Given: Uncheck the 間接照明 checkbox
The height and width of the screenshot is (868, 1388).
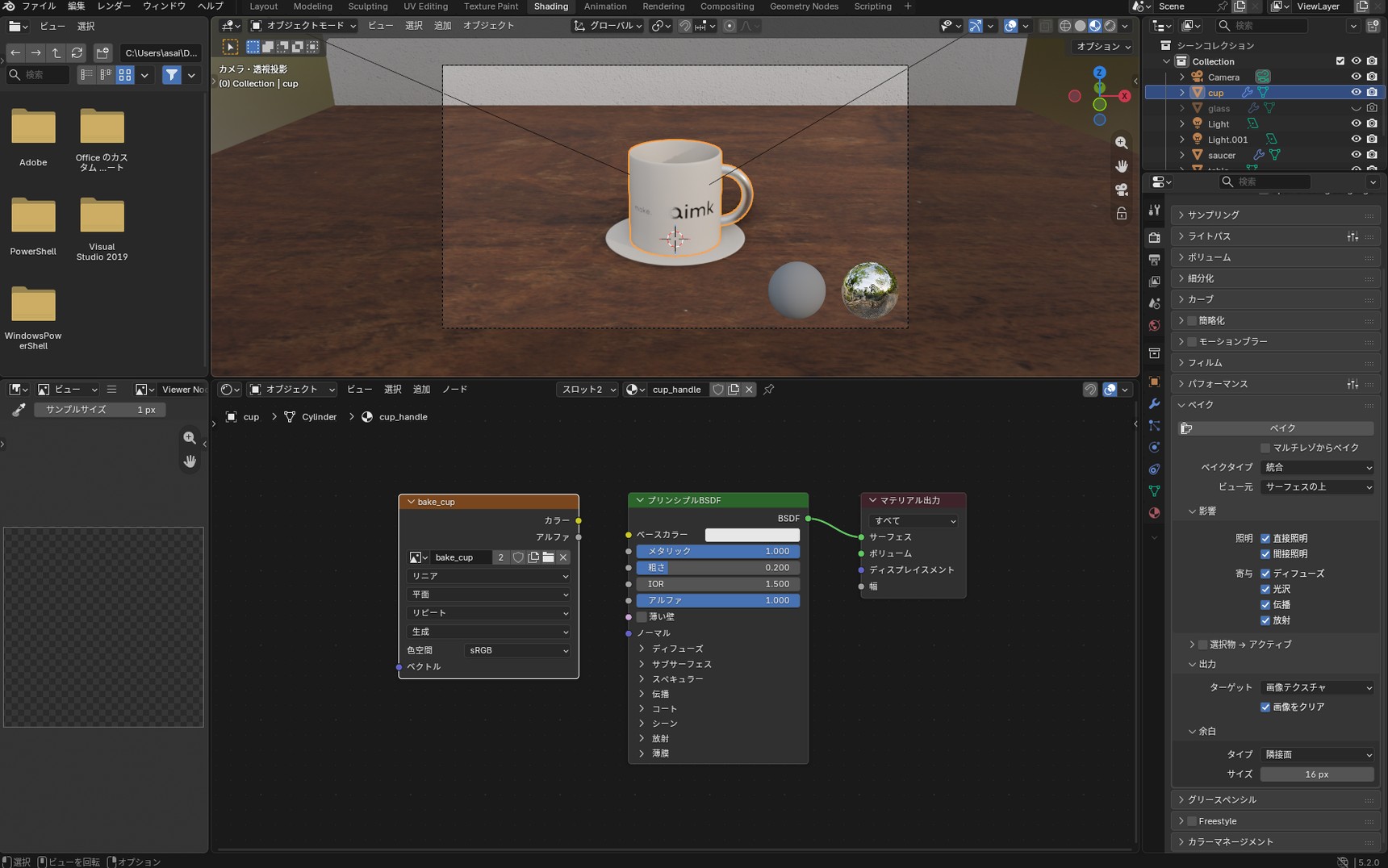Looking at the screenshot, I should pyautogui.click(x=1265, y=554).
